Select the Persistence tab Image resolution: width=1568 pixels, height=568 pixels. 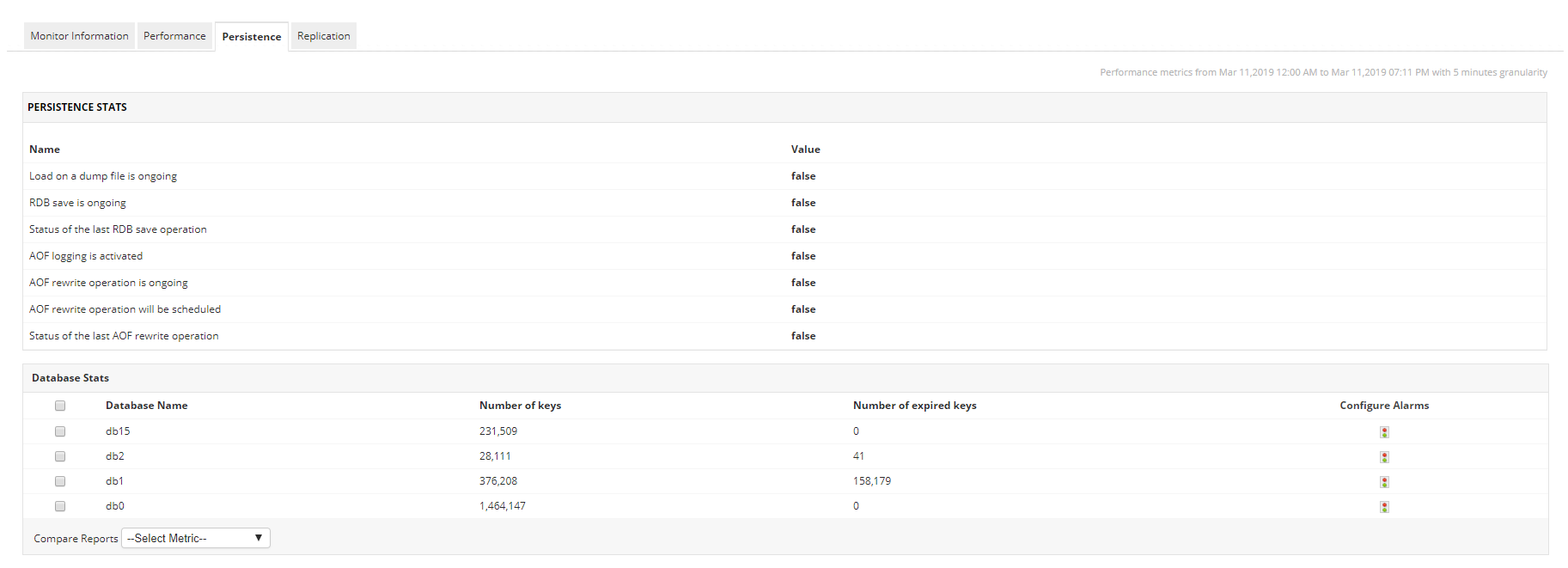tap(251, 37)
